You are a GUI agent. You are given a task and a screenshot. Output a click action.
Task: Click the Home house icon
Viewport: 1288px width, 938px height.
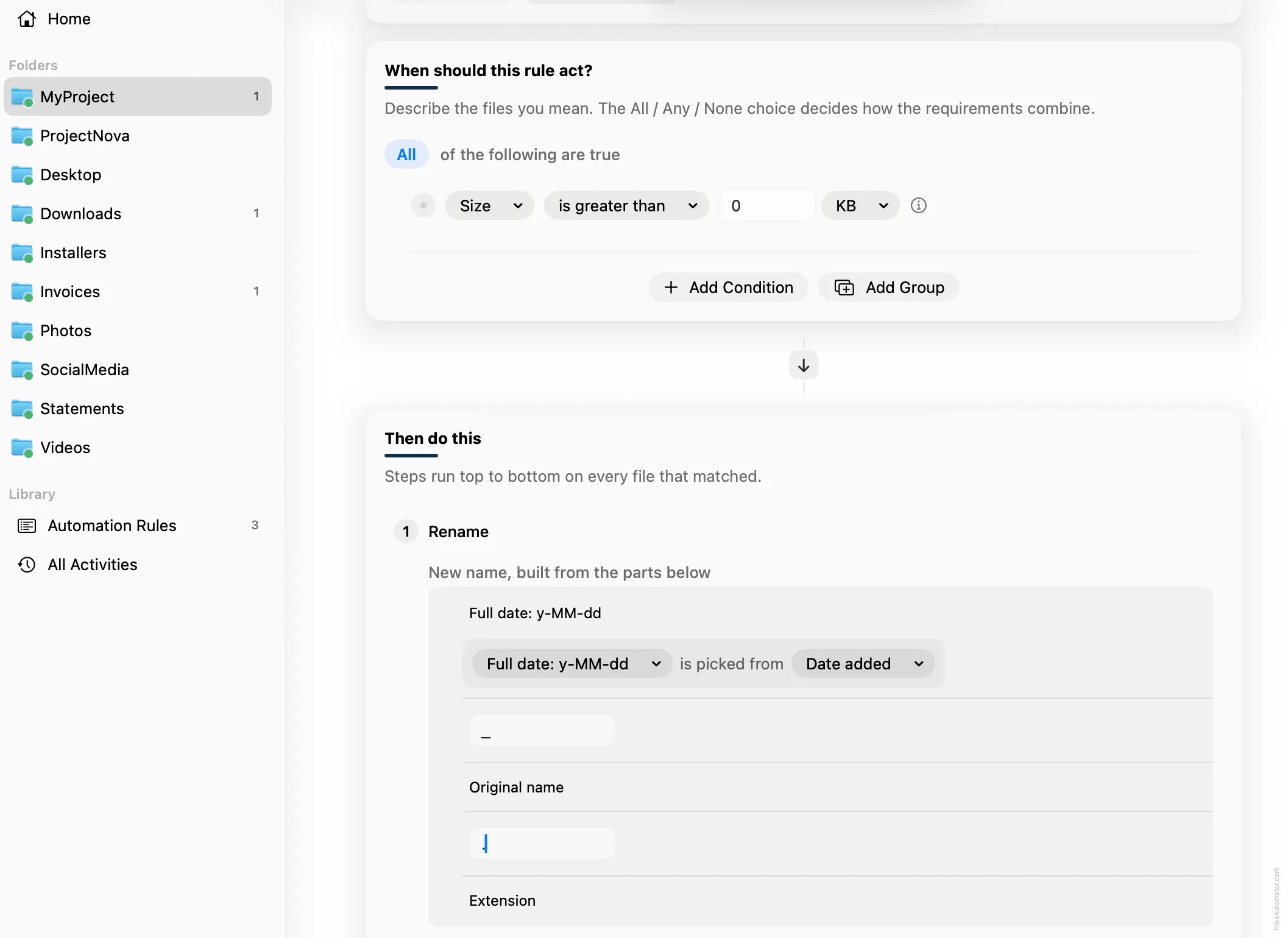tap(27, 19)
